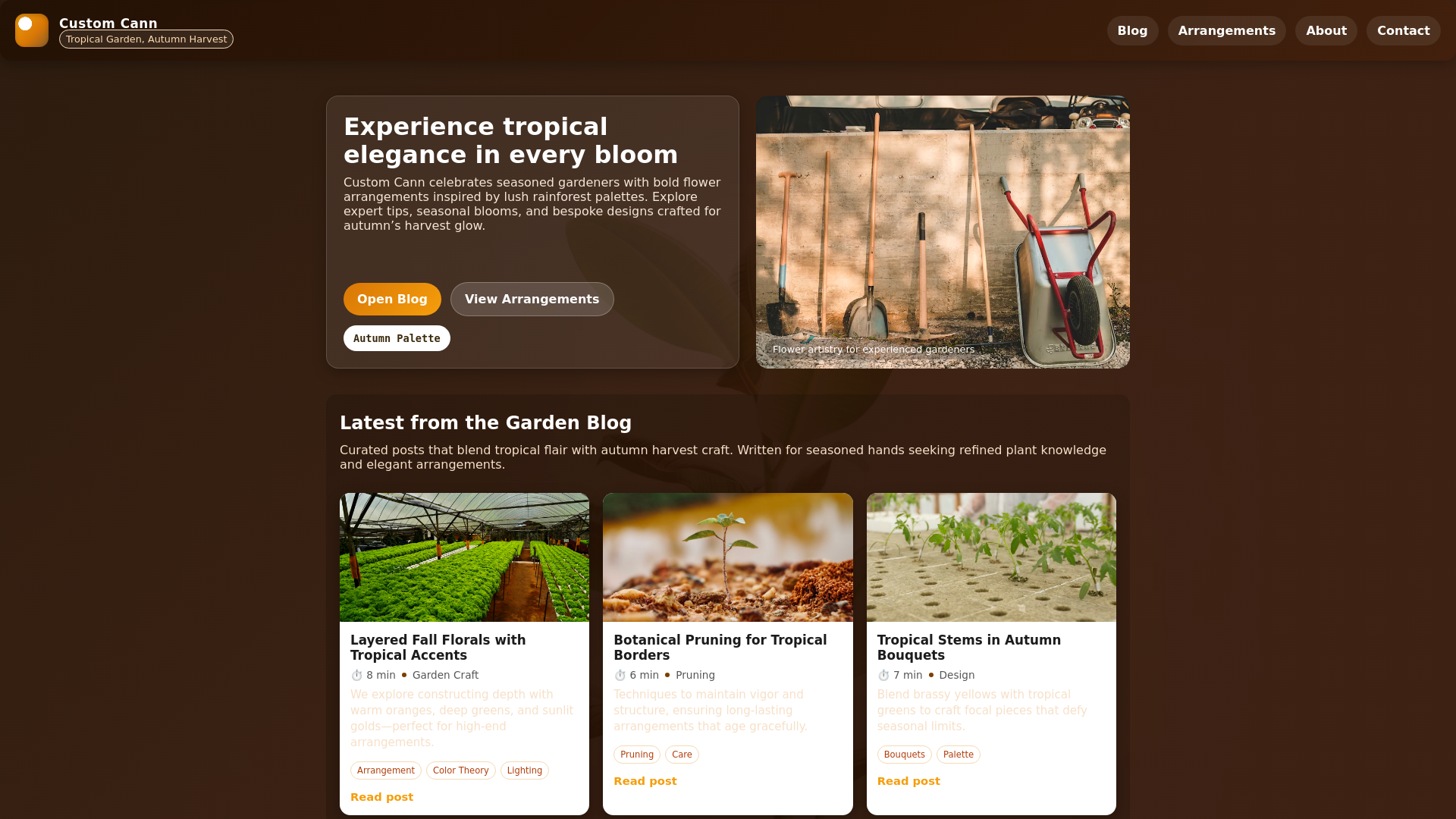The height and width of the screenshot is (819, 1456).
Task: Read post for Botanical Pruning article
Action: point(645,781)
